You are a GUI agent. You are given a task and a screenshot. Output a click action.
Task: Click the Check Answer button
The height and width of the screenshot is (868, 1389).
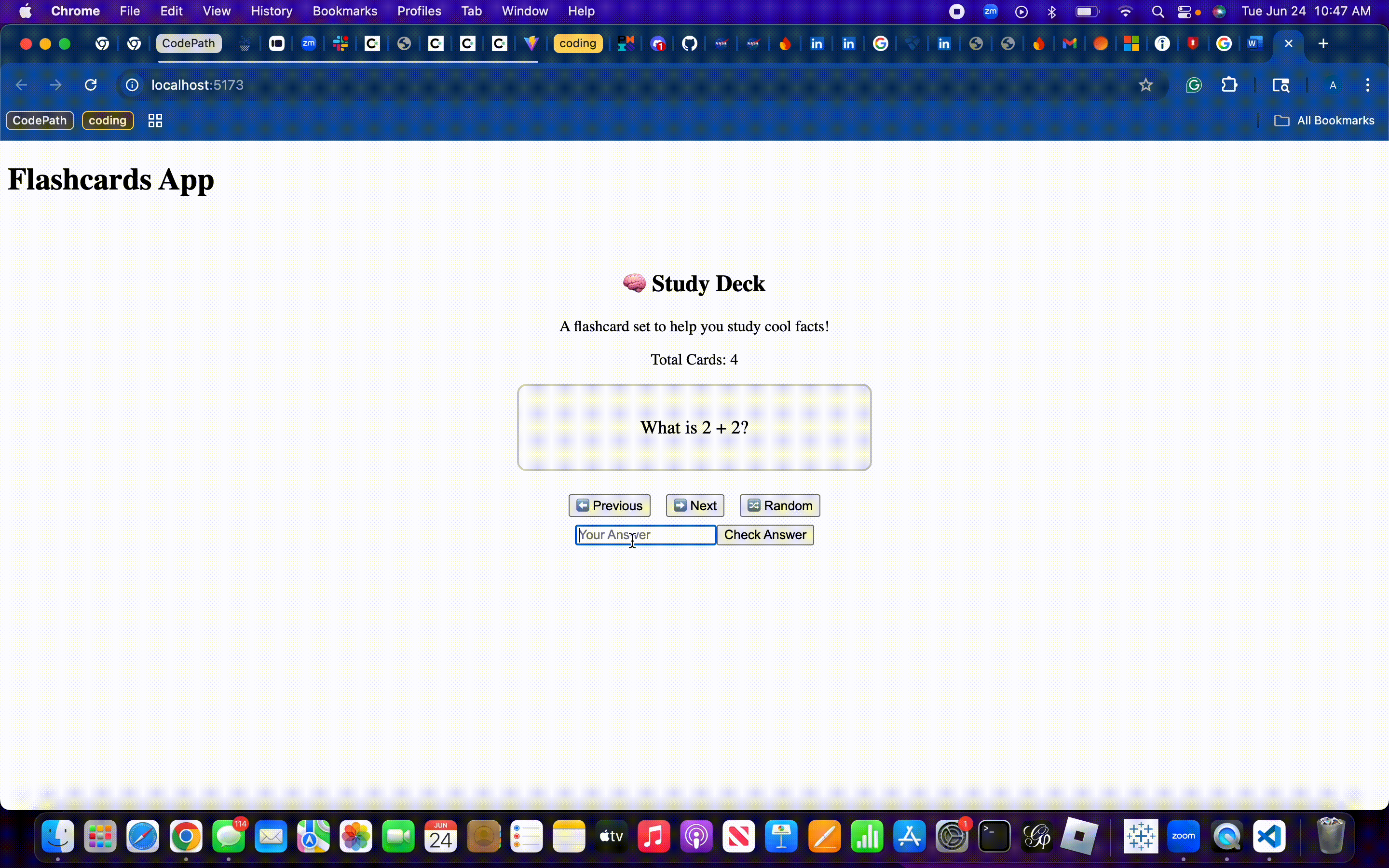[765, 534]
